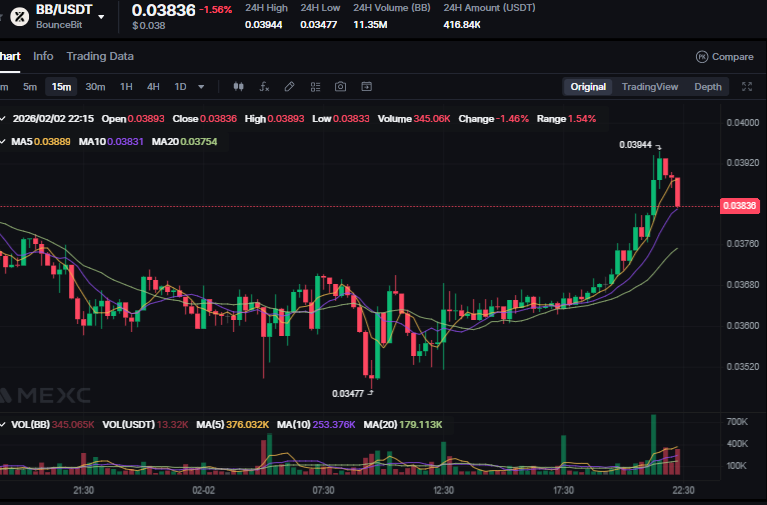This screenshot has height=505, width=767.
Task: Click the 0.03944 high marker label
Action: (635, 145)
